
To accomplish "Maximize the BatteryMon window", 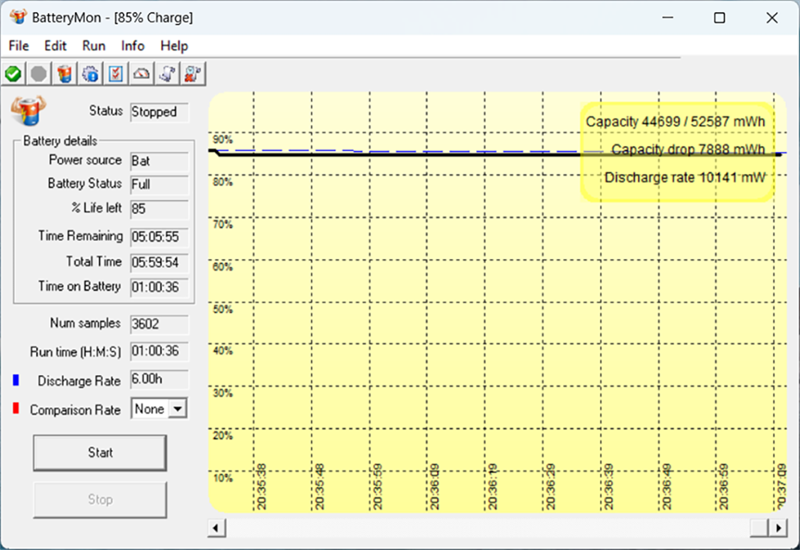I will click(x=719, y=18).
